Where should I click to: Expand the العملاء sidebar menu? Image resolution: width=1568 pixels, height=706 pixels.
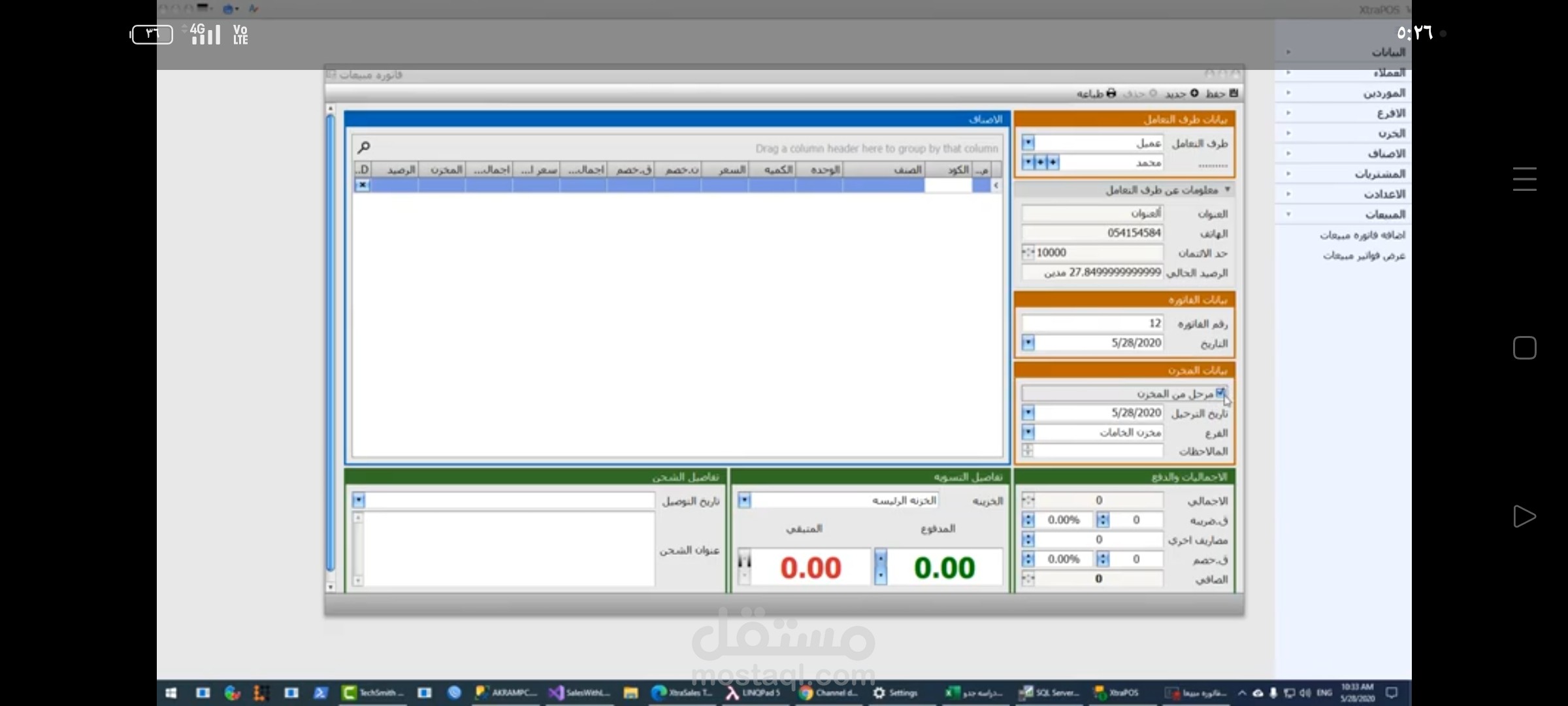1344,73
